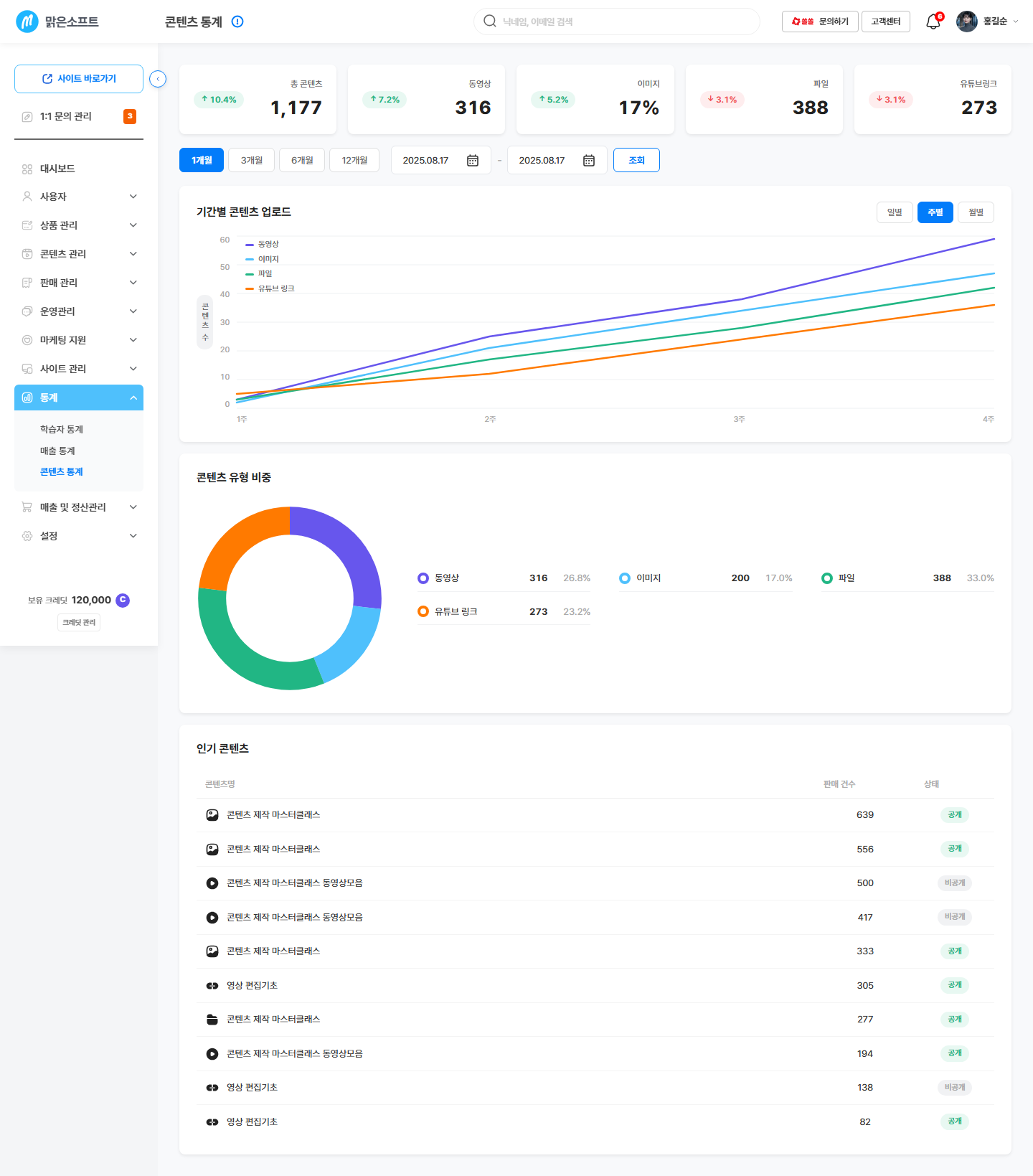
Task: Click the 사이트 바로가기 button
Action: point(79,79)
